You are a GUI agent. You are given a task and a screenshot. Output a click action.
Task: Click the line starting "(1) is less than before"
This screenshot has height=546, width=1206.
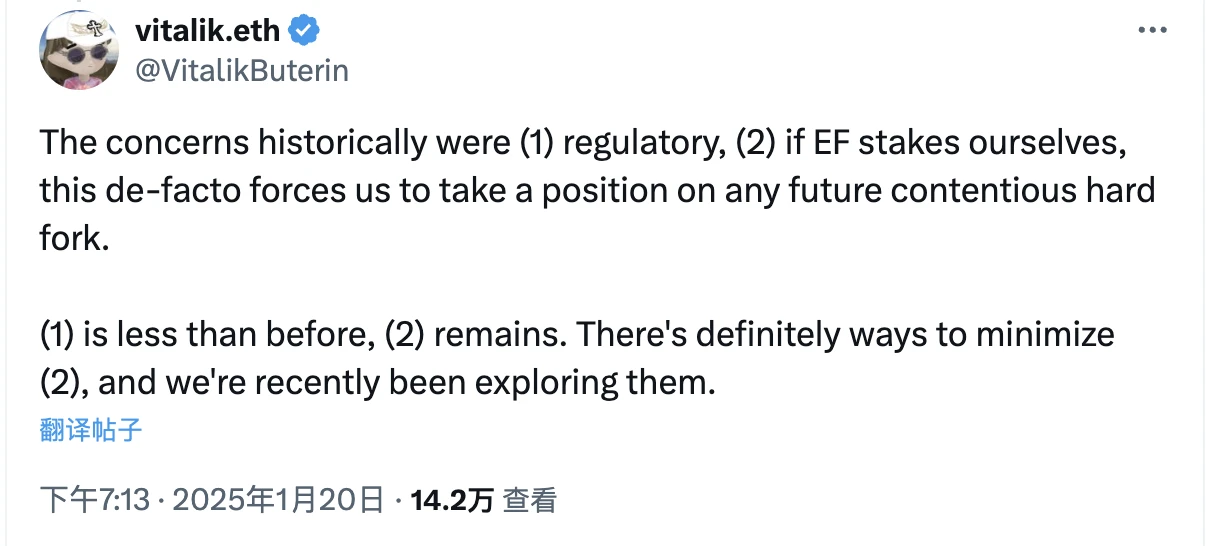pyautogui.click(x=577, y=333)
